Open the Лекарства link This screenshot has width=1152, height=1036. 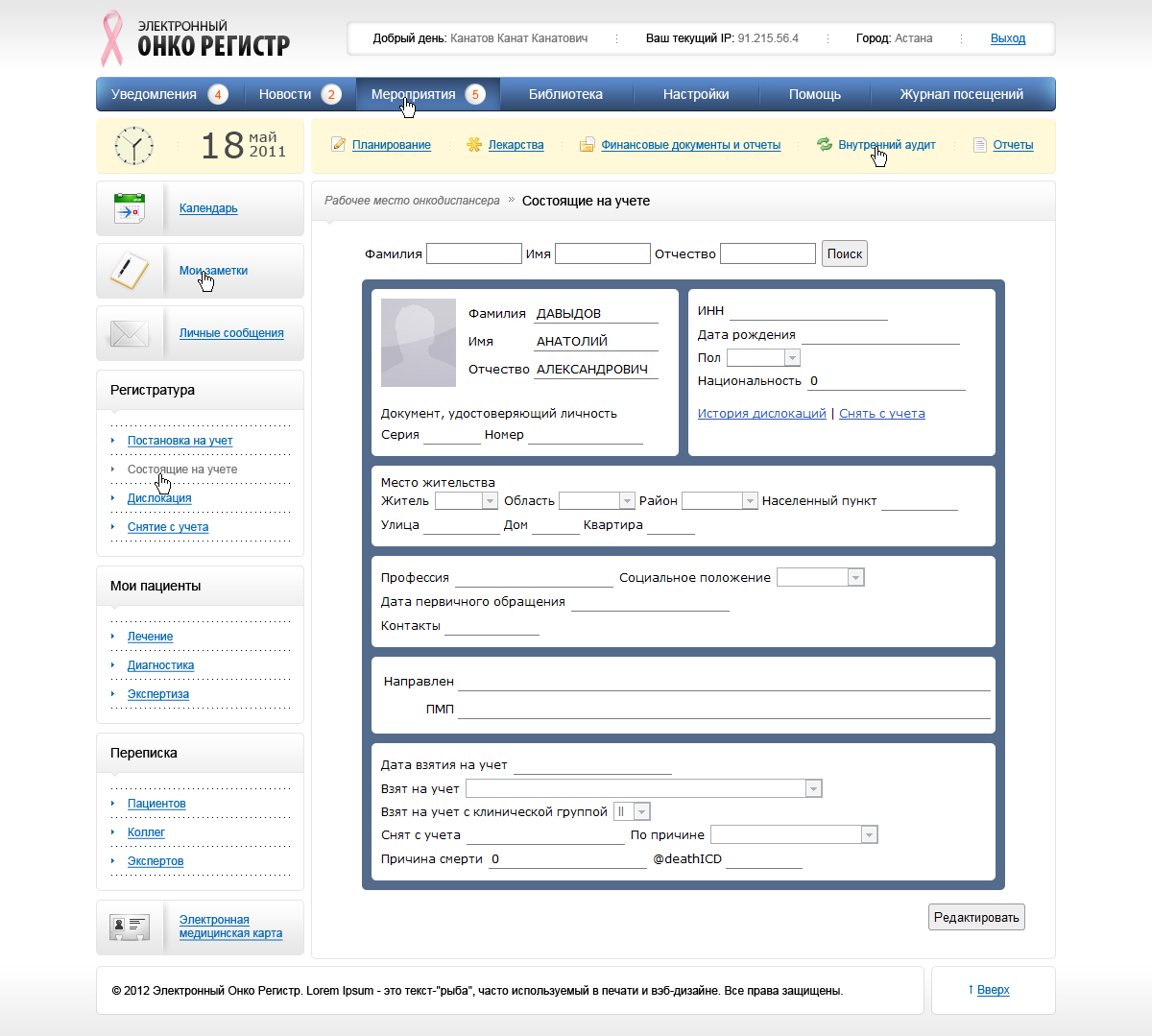[x=516, y=145]
